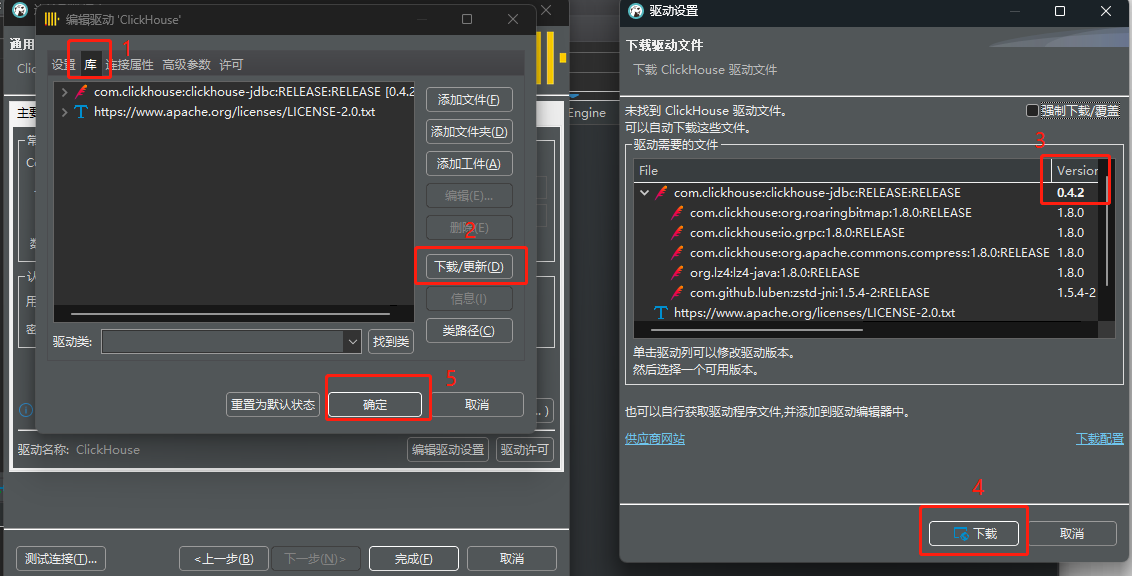Click the File column header

(x=843, y=171)
